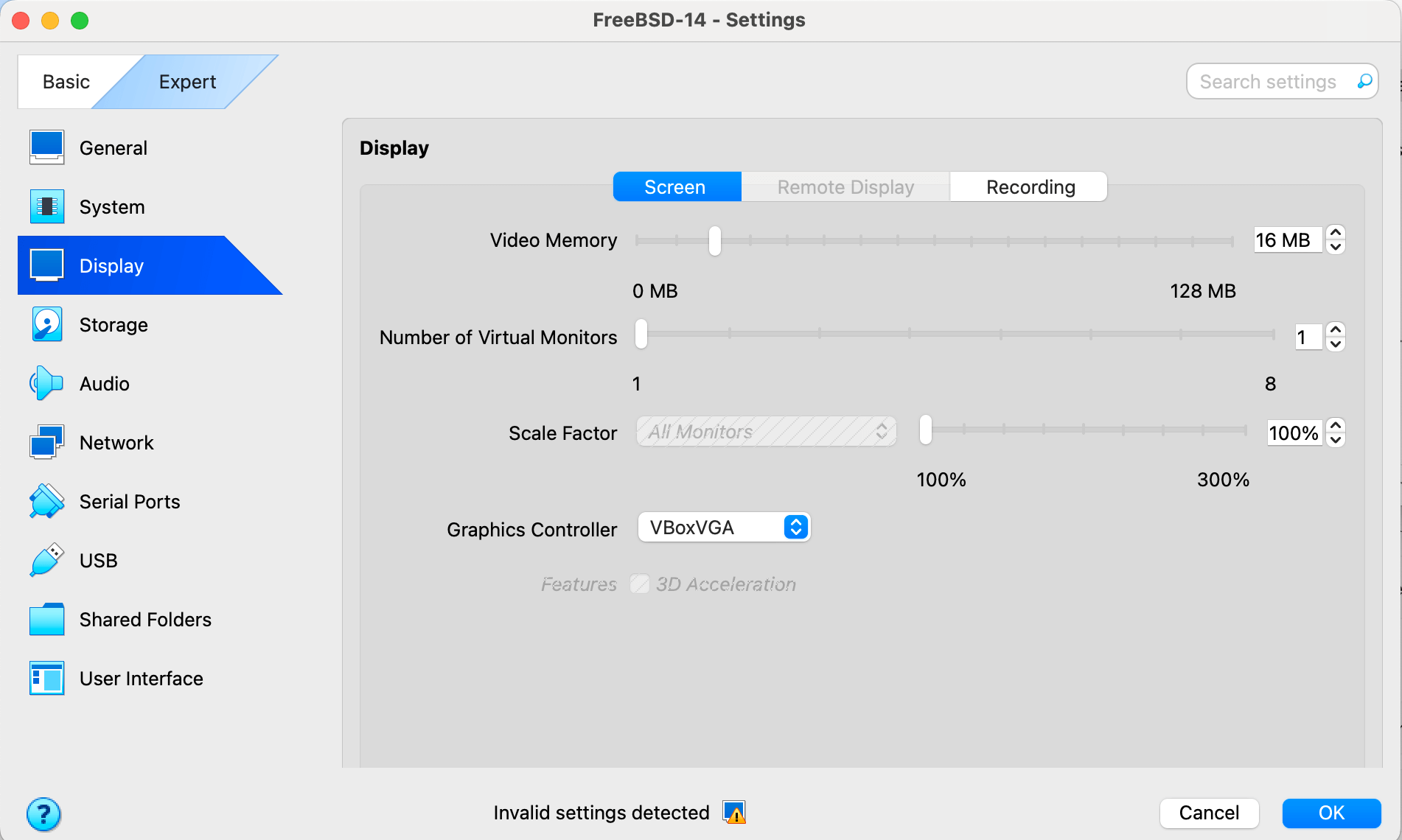Click the Network adapter icon
The image size is (1402, 840).
(x=46, y=442)
